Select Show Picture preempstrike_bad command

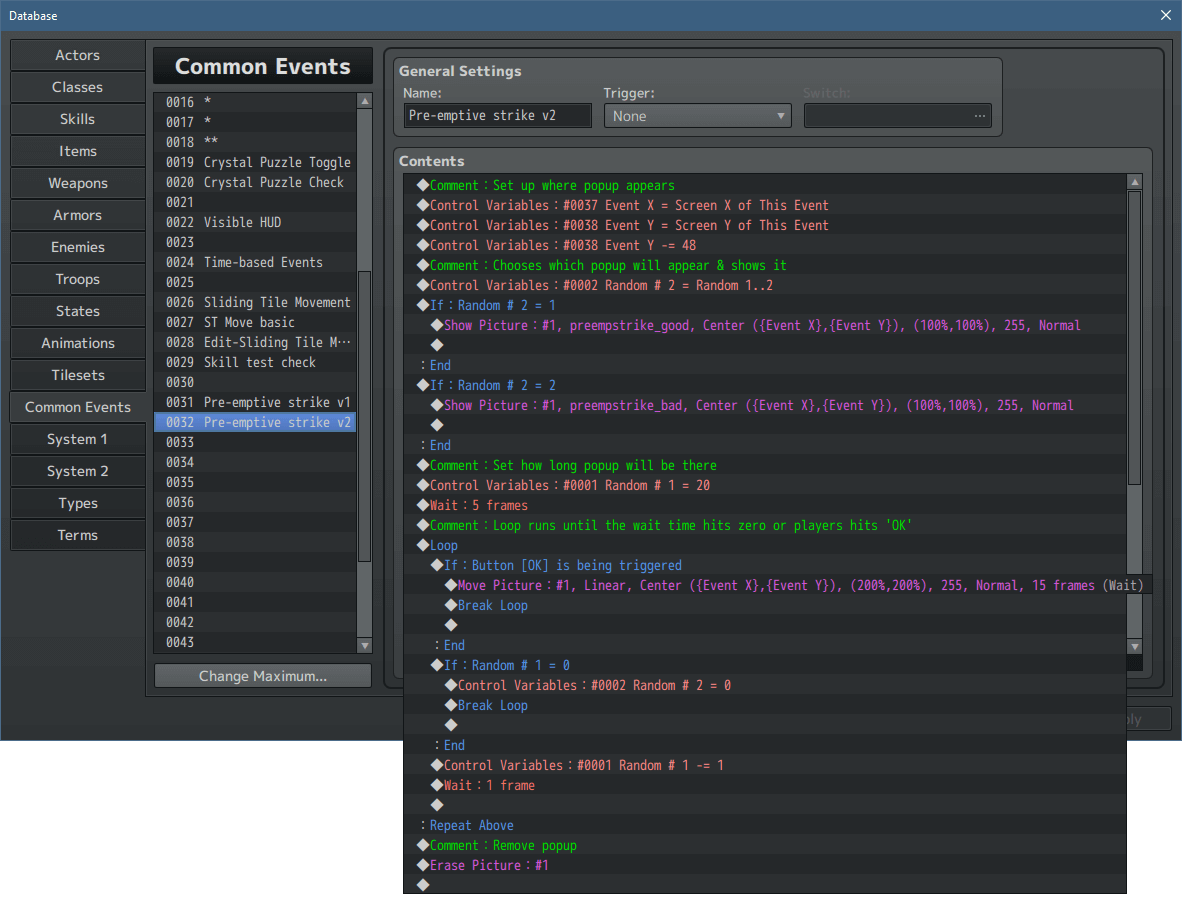(x=765, y=406)
